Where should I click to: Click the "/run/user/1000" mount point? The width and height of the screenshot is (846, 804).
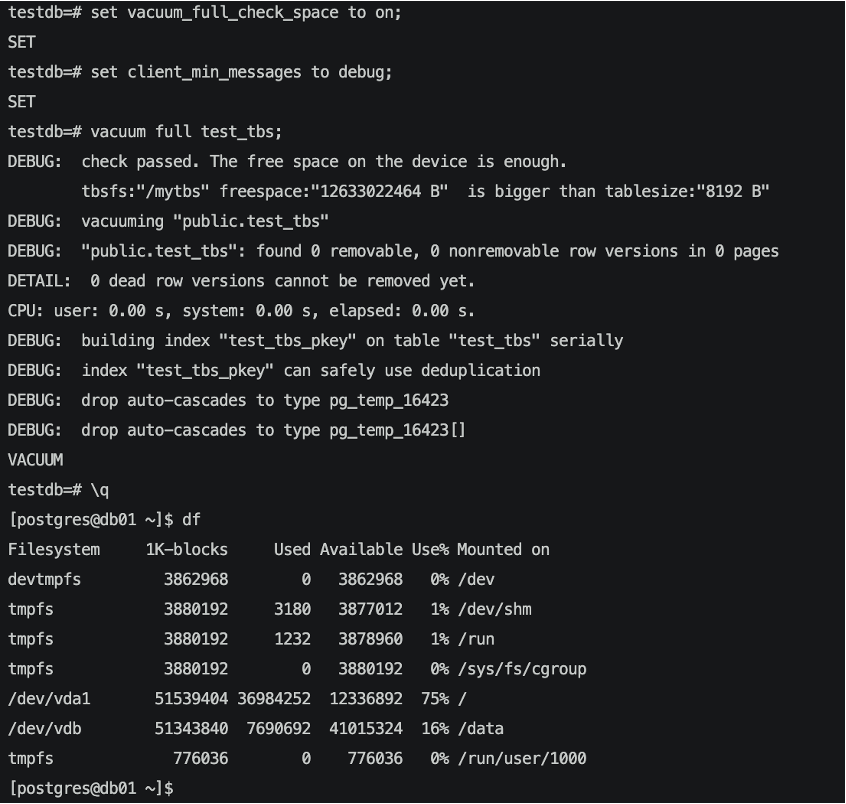[521, 758]
